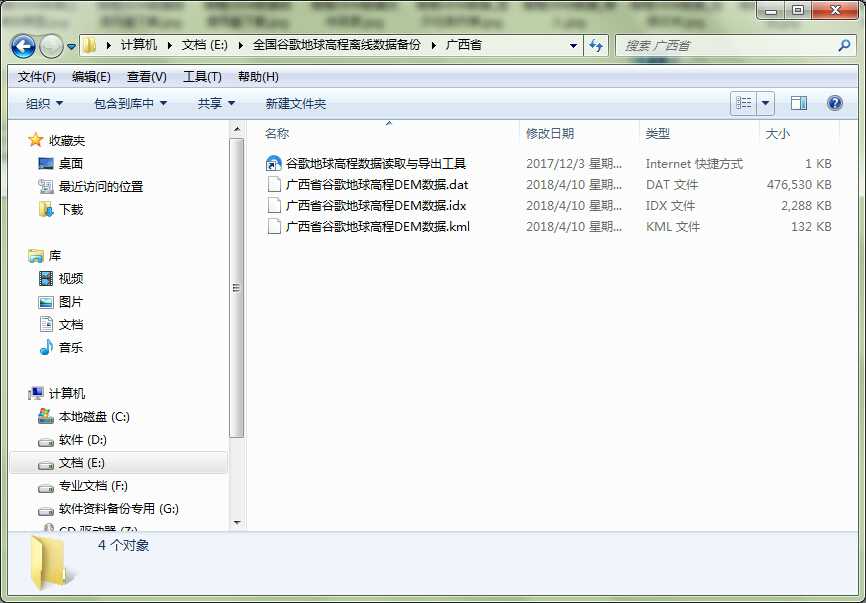Screen dimensions: 866x603
Task: Open help with the question mark icon
Action: click(835, 103)
